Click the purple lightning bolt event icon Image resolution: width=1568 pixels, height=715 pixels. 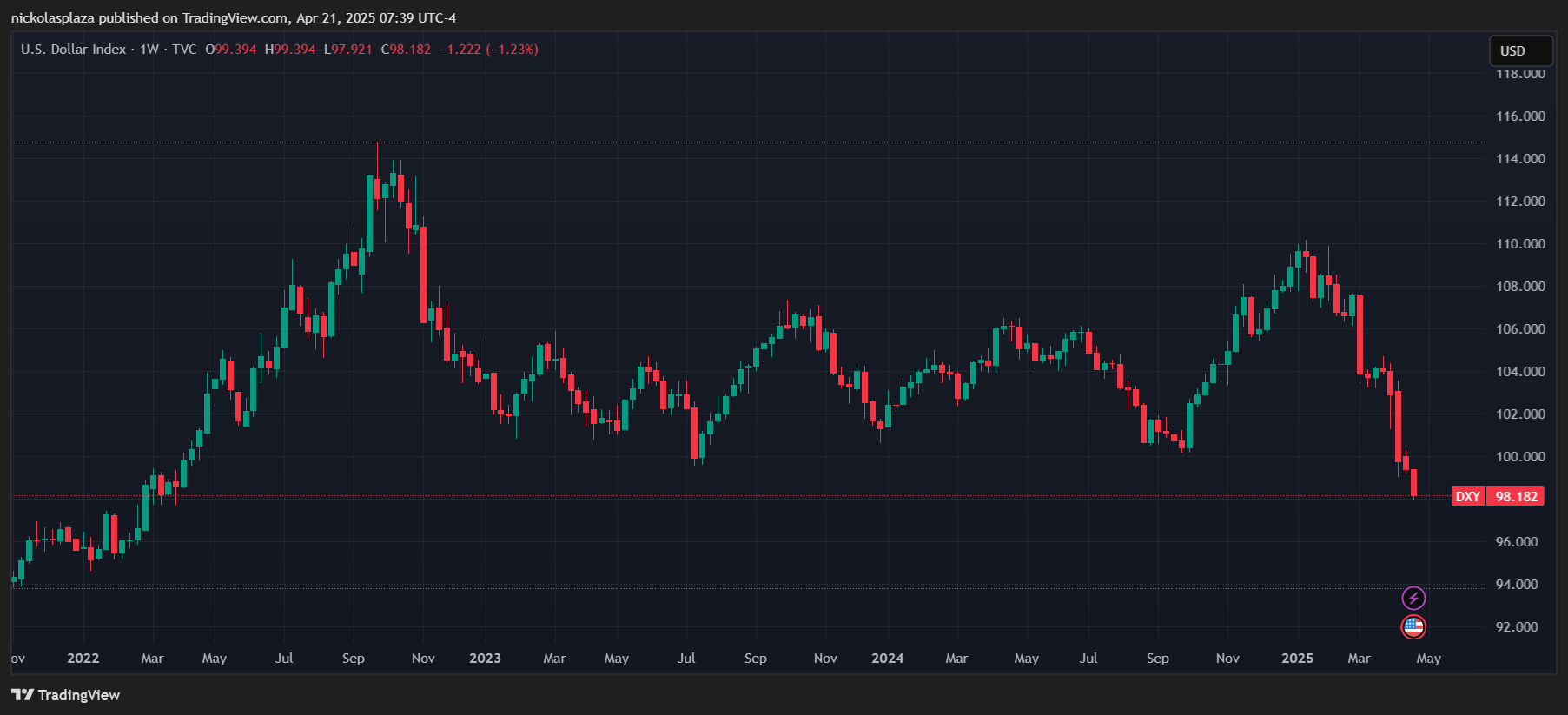1413,598
